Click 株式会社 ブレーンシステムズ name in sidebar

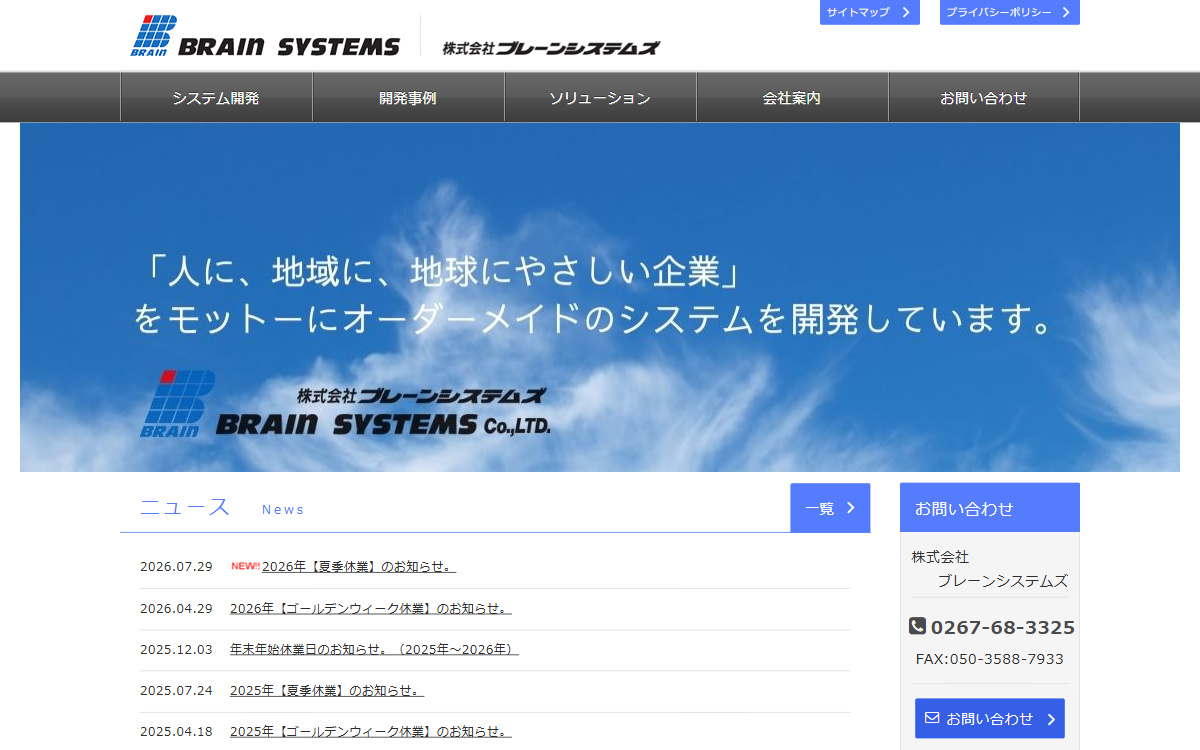[x=990, y=569]
